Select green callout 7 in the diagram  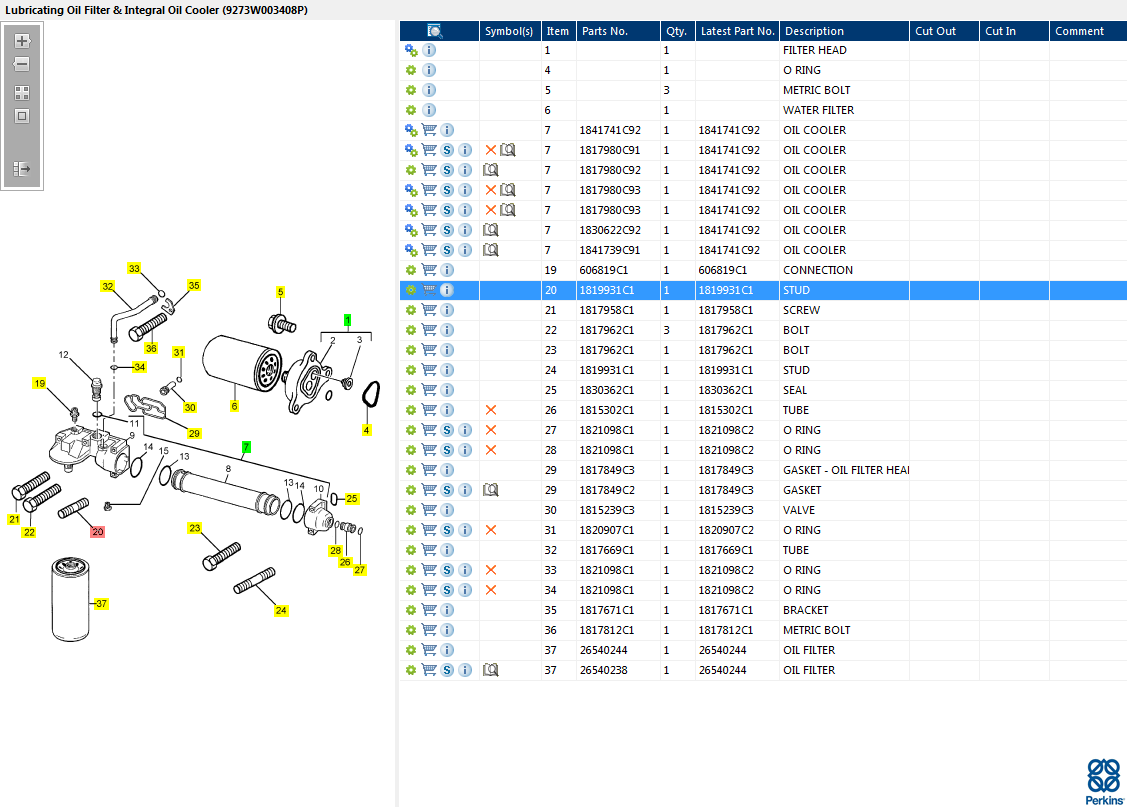pos(246,447)
